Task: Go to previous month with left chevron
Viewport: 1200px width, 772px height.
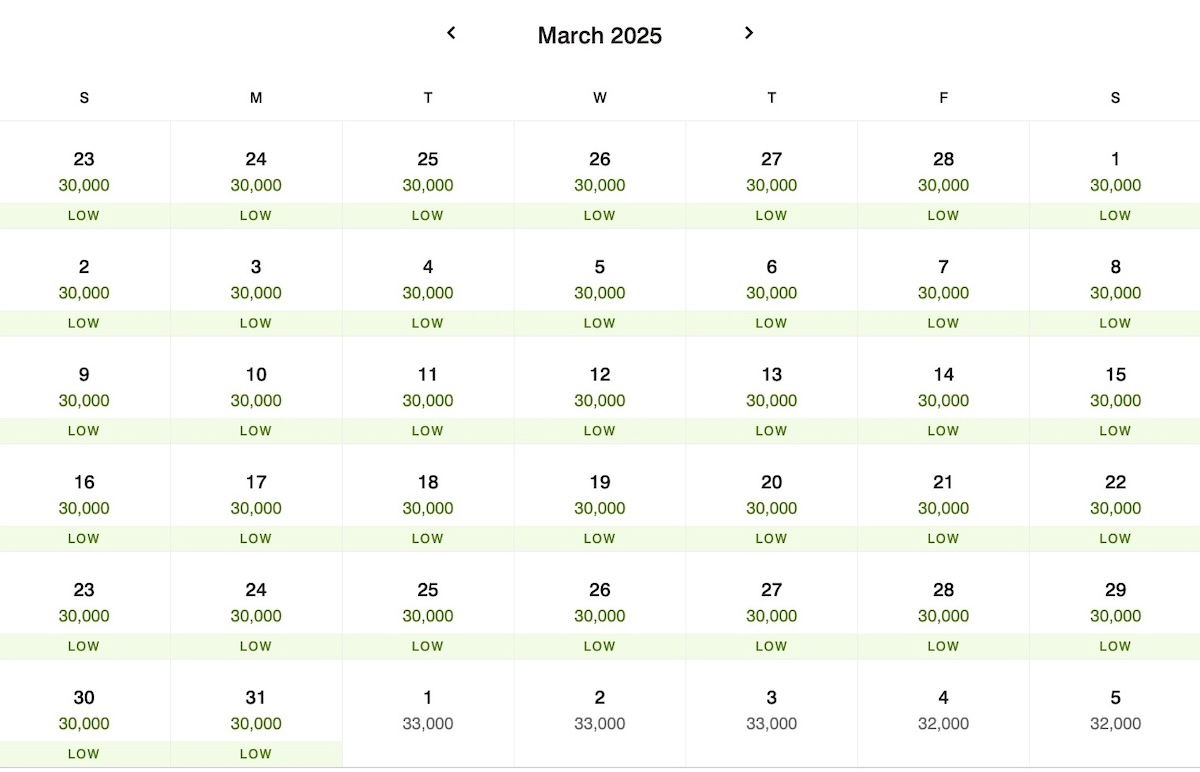Action: [451, 33]
